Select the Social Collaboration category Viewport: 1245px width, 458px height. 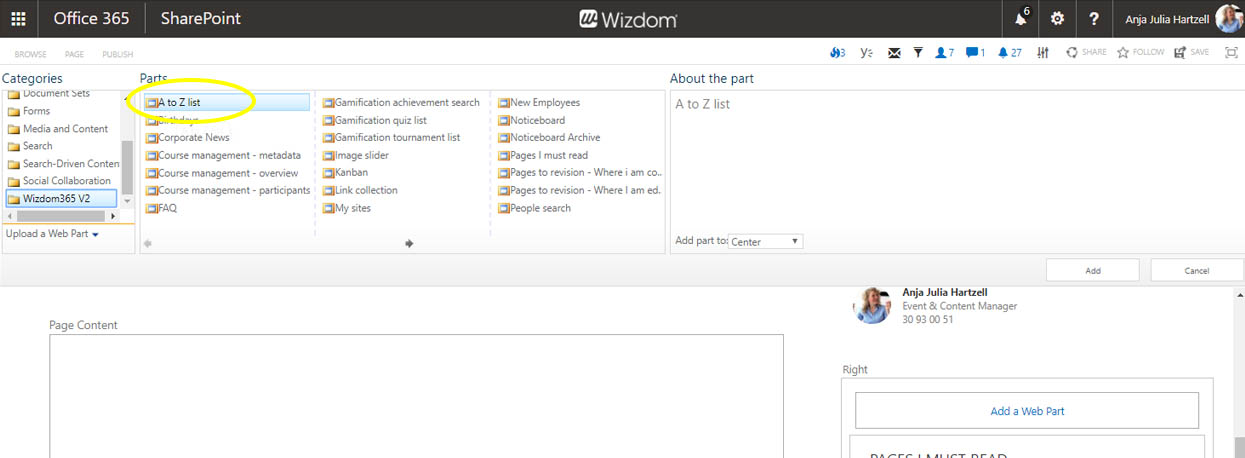pyautogui.click(x=59, y=181)
